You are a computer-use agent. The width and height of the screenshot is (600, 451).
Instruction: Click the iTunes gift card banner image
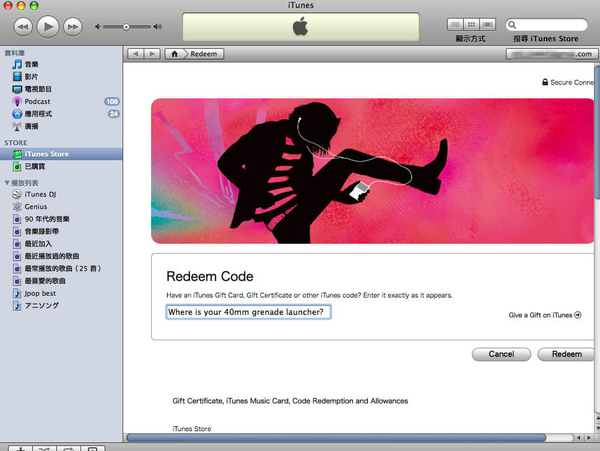pyautogui.click(x=372, y=171)
